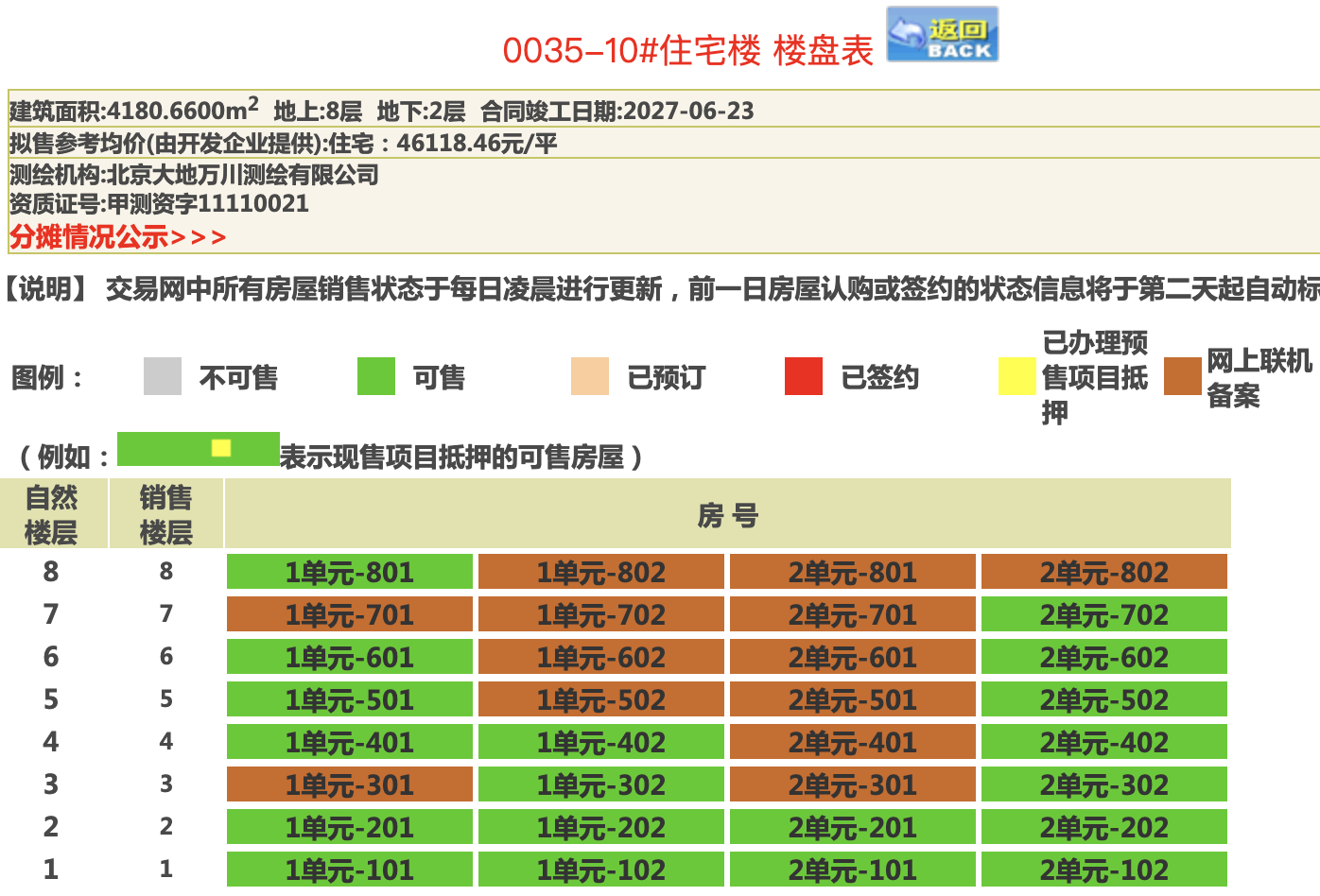View room 1单元-501
1320x896 pixels.
tap(349, 699)
